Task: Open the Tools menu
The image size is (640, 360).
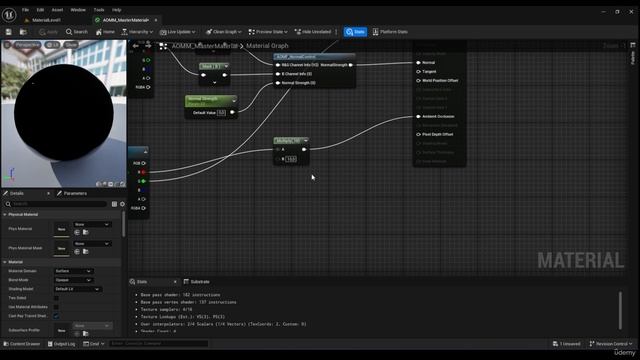Action: click(x=99, y=10)
